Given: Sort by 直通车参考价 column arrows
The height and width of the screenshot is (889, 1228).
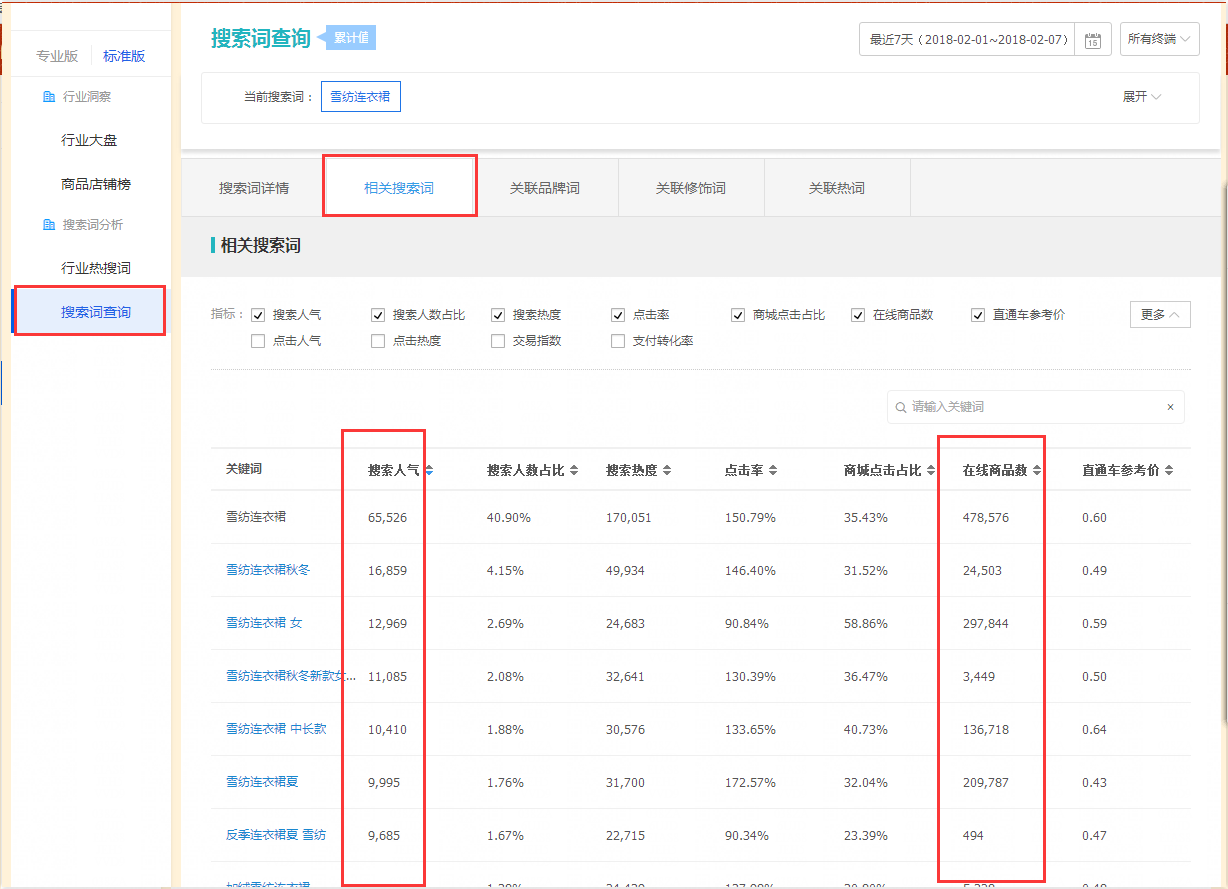Looking at the screenshot, I should click(x=1168, y=470).
